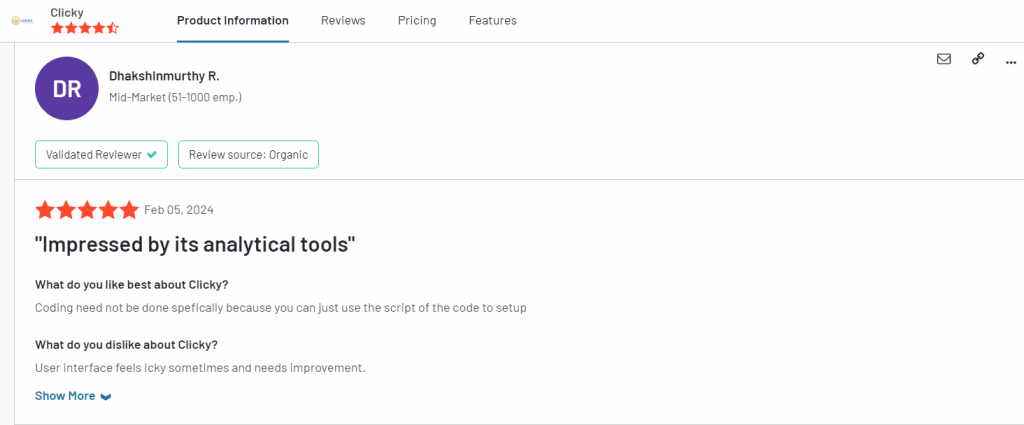This screenshot has height=425, width=1024.
Task: Click the Clicky product name
Action: pyautogui.click(x=67, y=12)
